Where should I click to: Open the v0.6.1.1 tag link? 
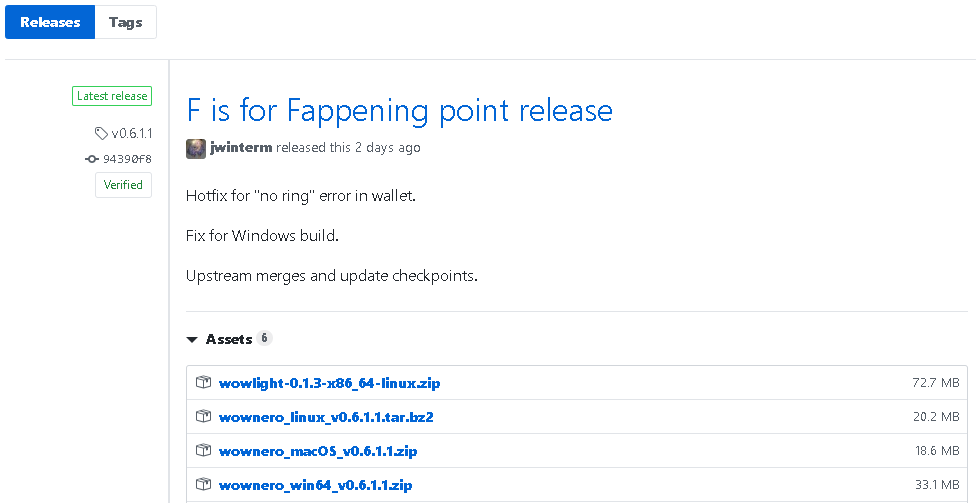click(x=131, y=133)
